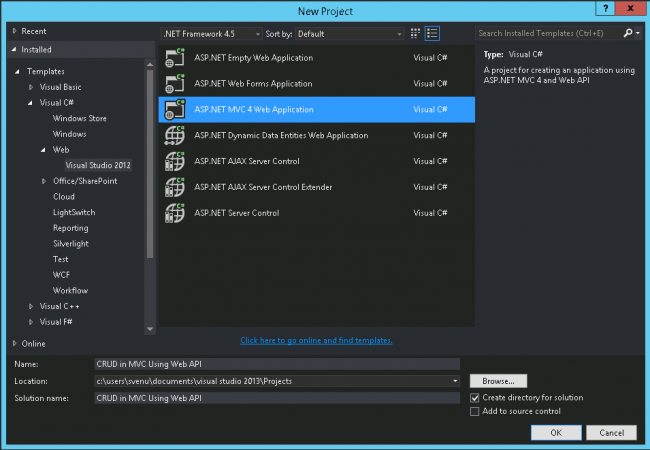Select ASP.NET Web Forms Application text
The height and width of the screenshot is (450, 650).
point(253,84)
